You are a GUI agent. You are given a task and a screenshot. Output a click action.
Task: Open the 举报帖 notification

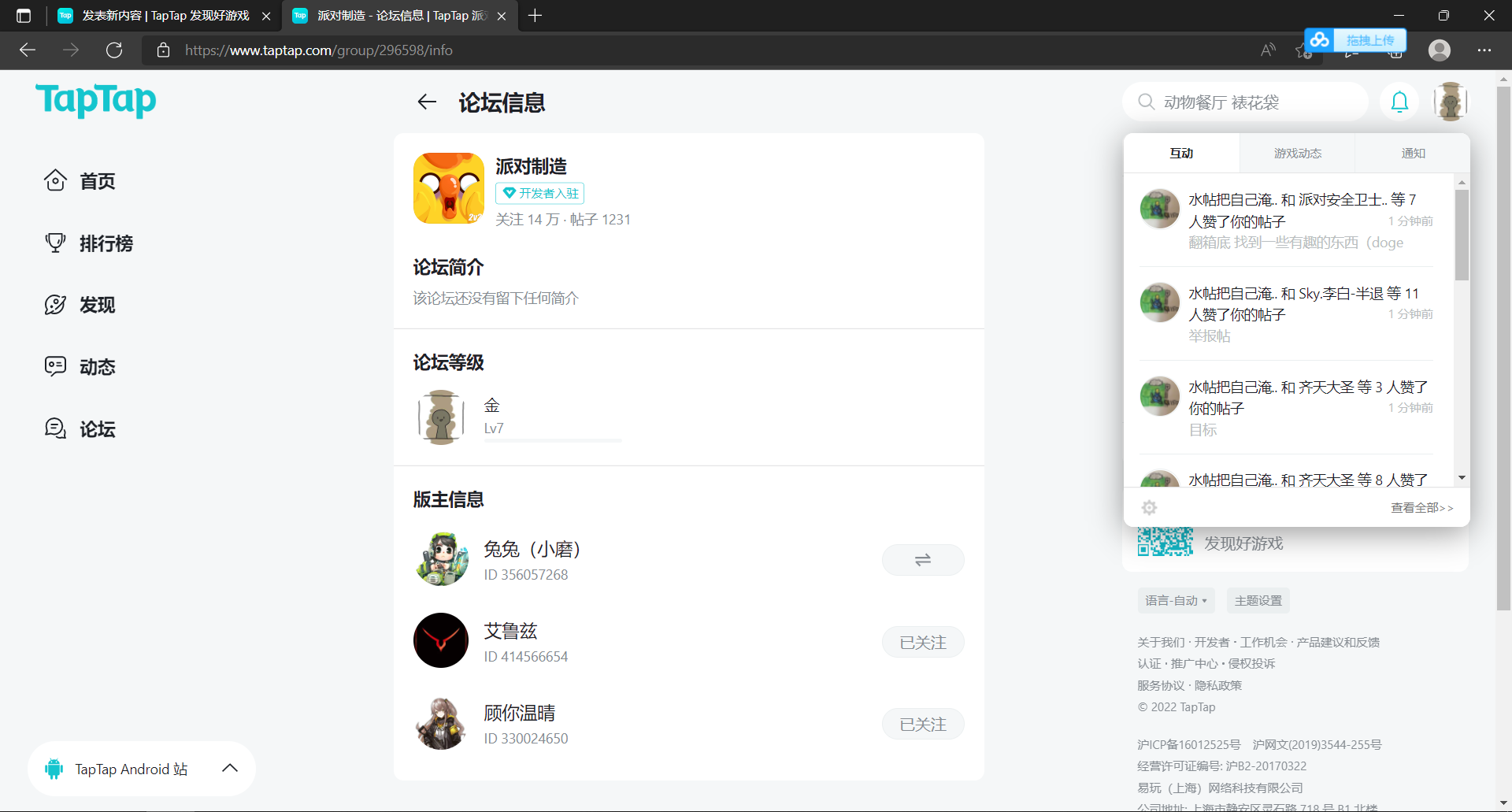point(1287,314)
